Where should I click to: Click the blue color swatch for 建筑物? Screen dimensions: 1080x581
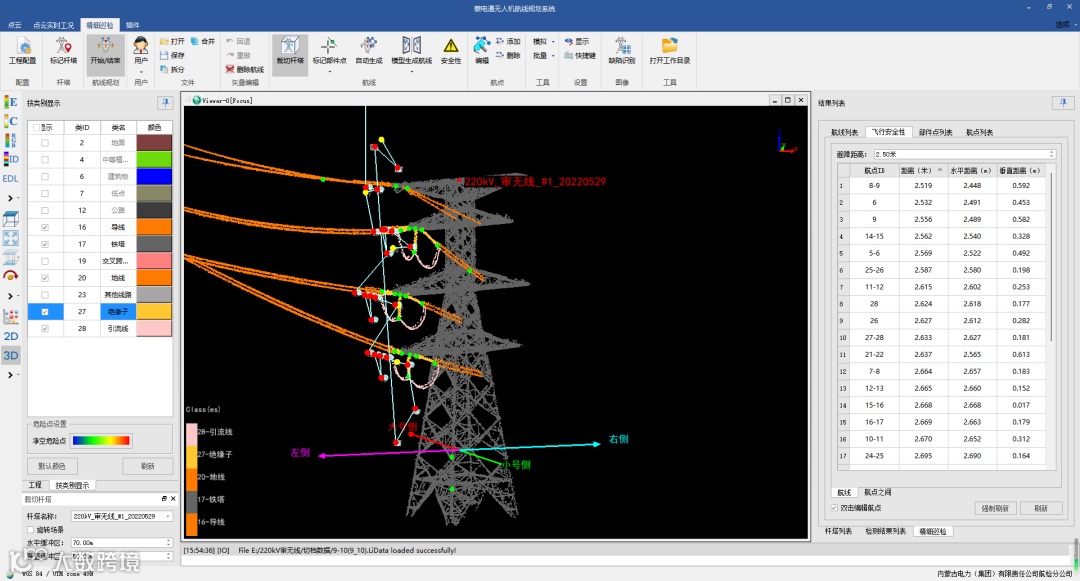(x=154, y=176)
